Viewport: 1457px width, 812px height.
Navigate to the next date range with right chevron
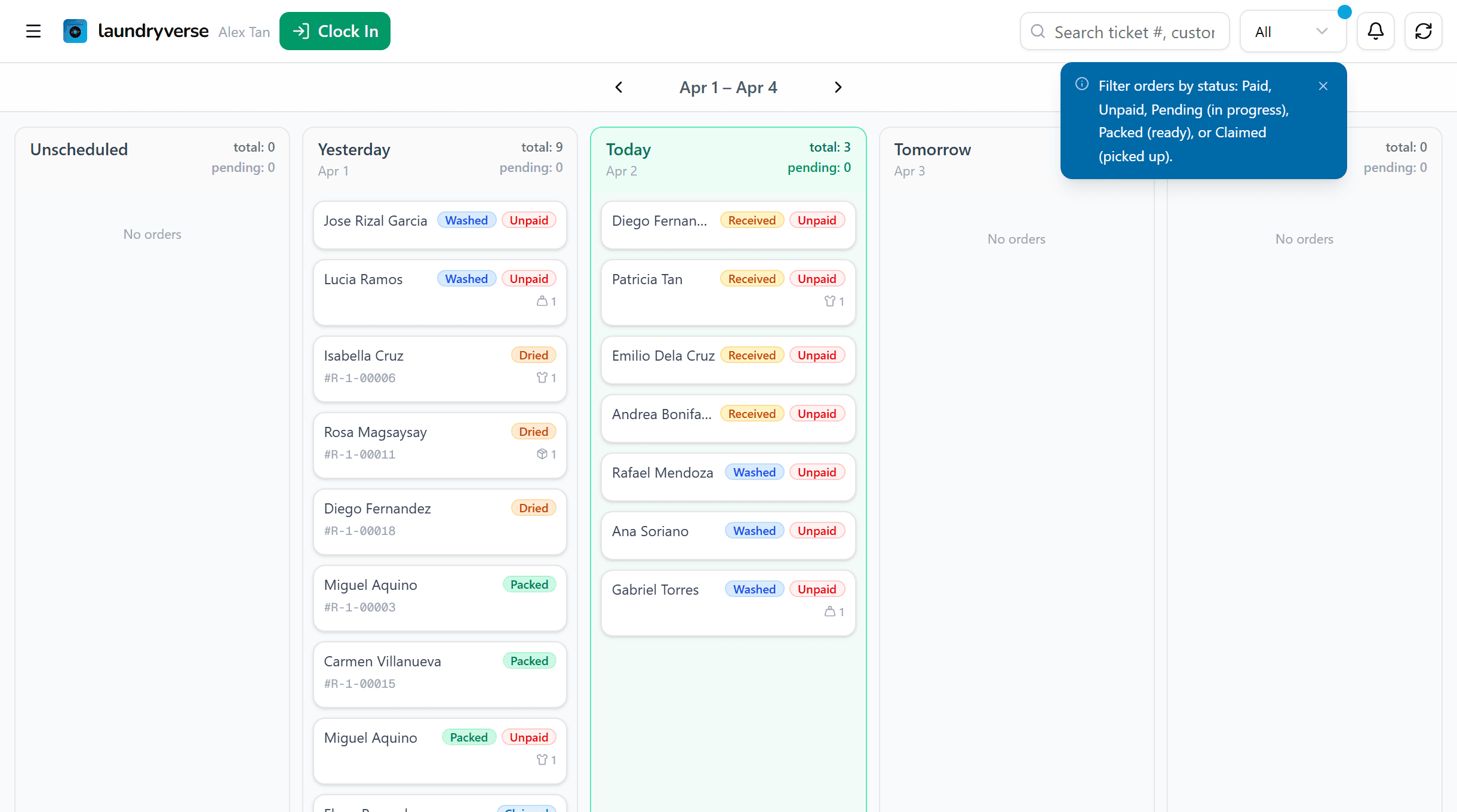pyautogui.click(x=838, y=87)
